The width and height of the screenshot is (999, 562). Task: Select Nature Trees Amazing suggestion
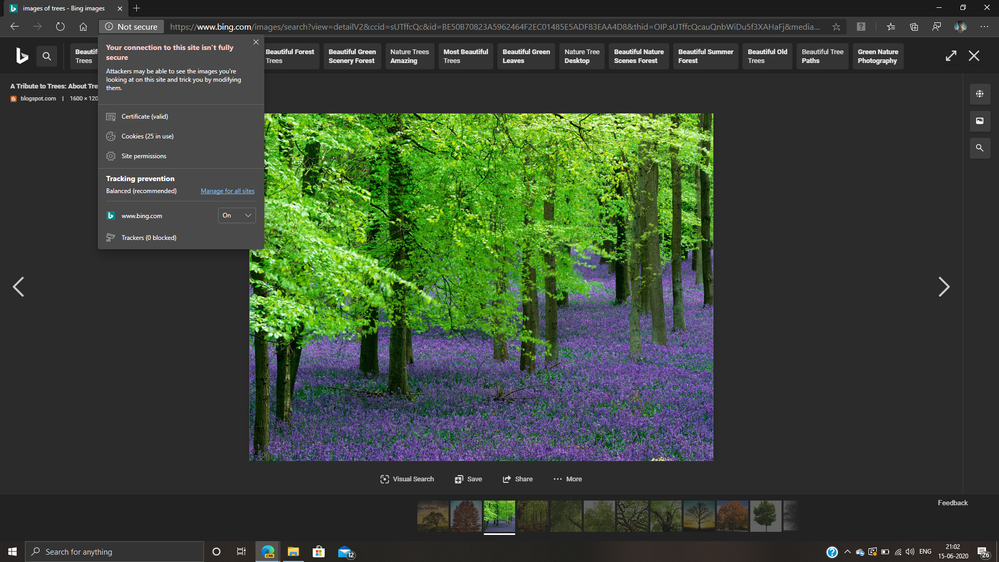(409, 56)
